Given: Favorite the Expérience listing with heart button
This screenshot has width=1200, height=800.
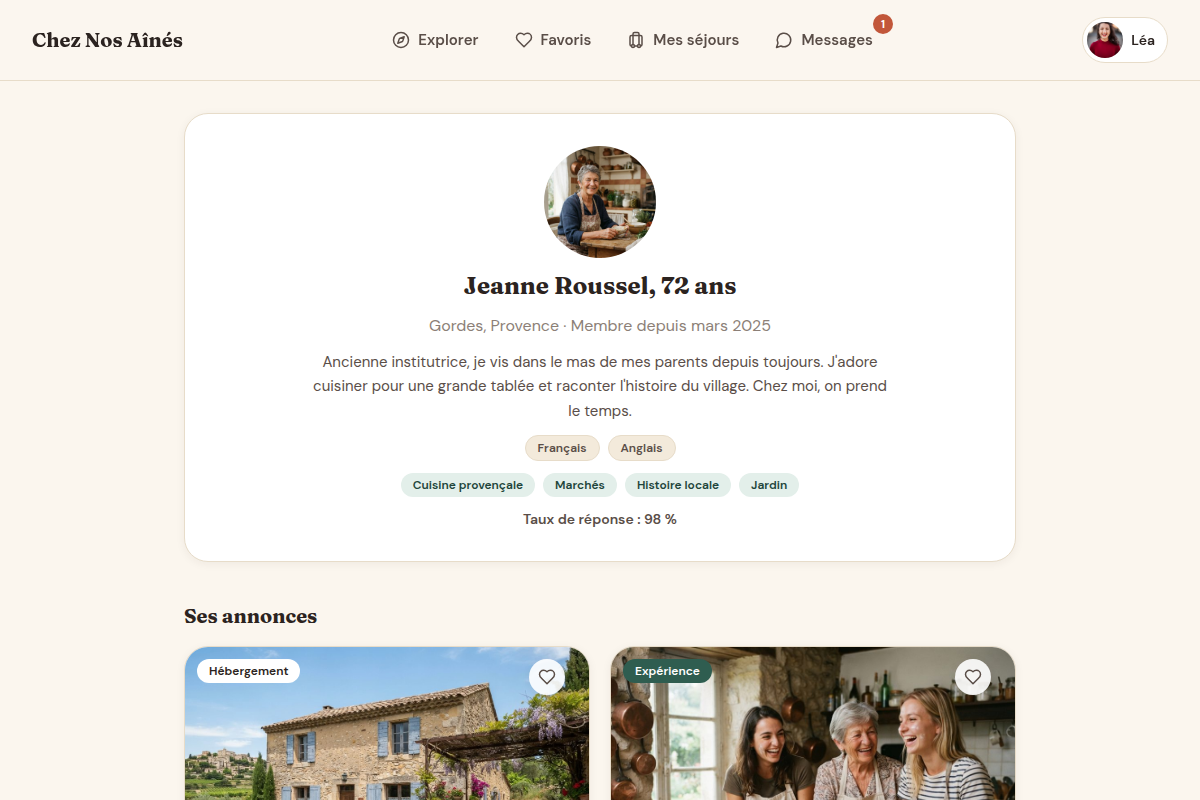Looking at the screenshot, I should (973, 677).
